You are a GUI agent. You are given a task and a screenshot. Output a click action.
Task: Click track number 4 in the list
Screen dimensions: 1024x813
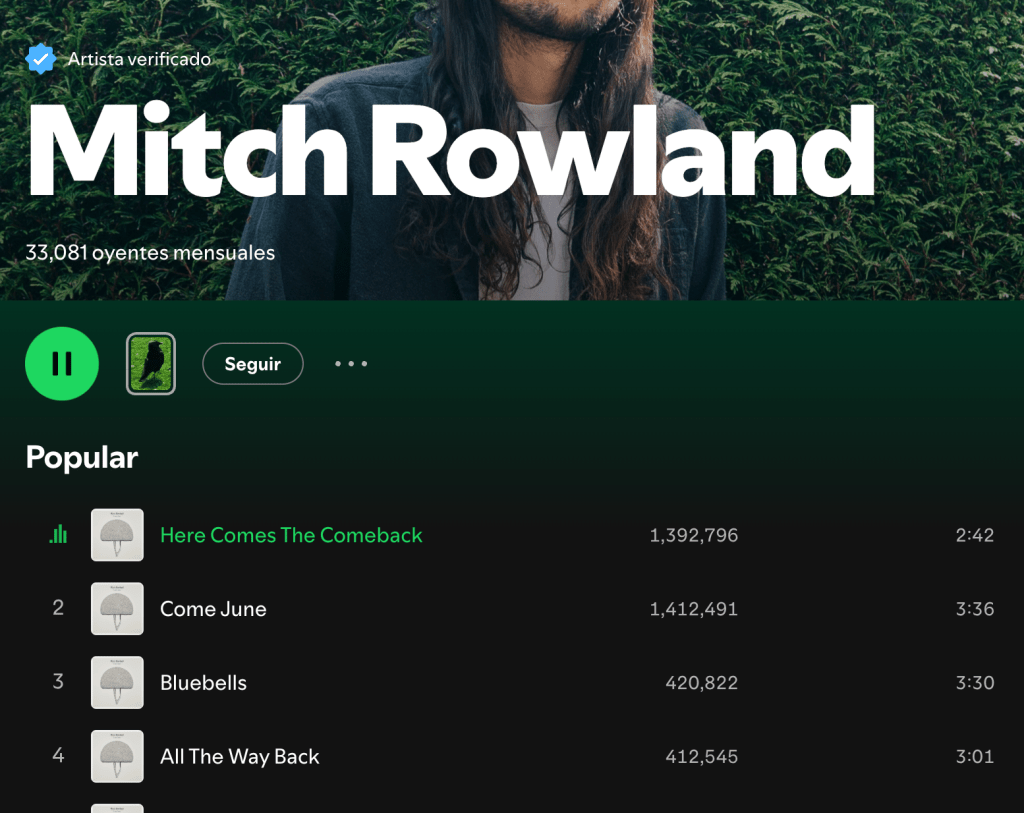(x=58, y=756)
